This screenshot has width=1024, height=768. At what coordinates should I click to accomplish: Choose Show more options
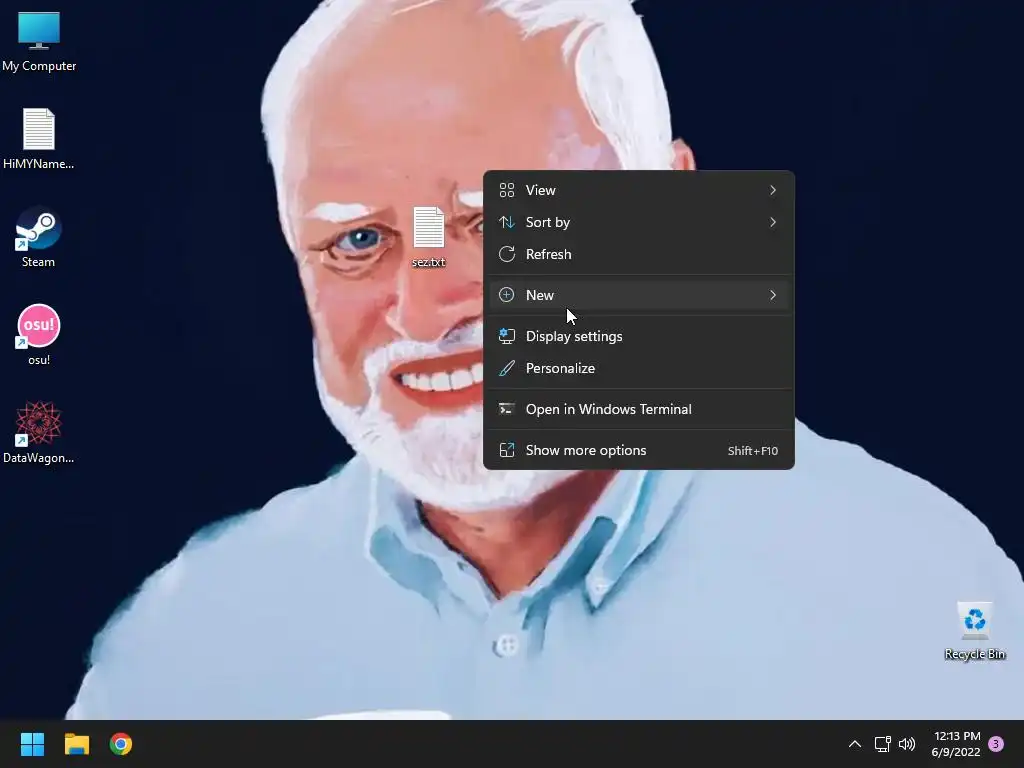coord(639,451)
